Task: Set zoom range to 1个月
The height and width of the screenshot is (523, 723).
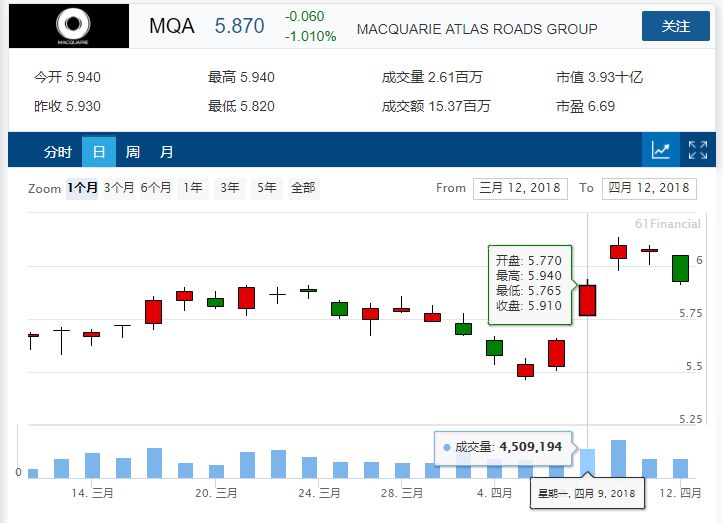Action: tap(82, 188)
